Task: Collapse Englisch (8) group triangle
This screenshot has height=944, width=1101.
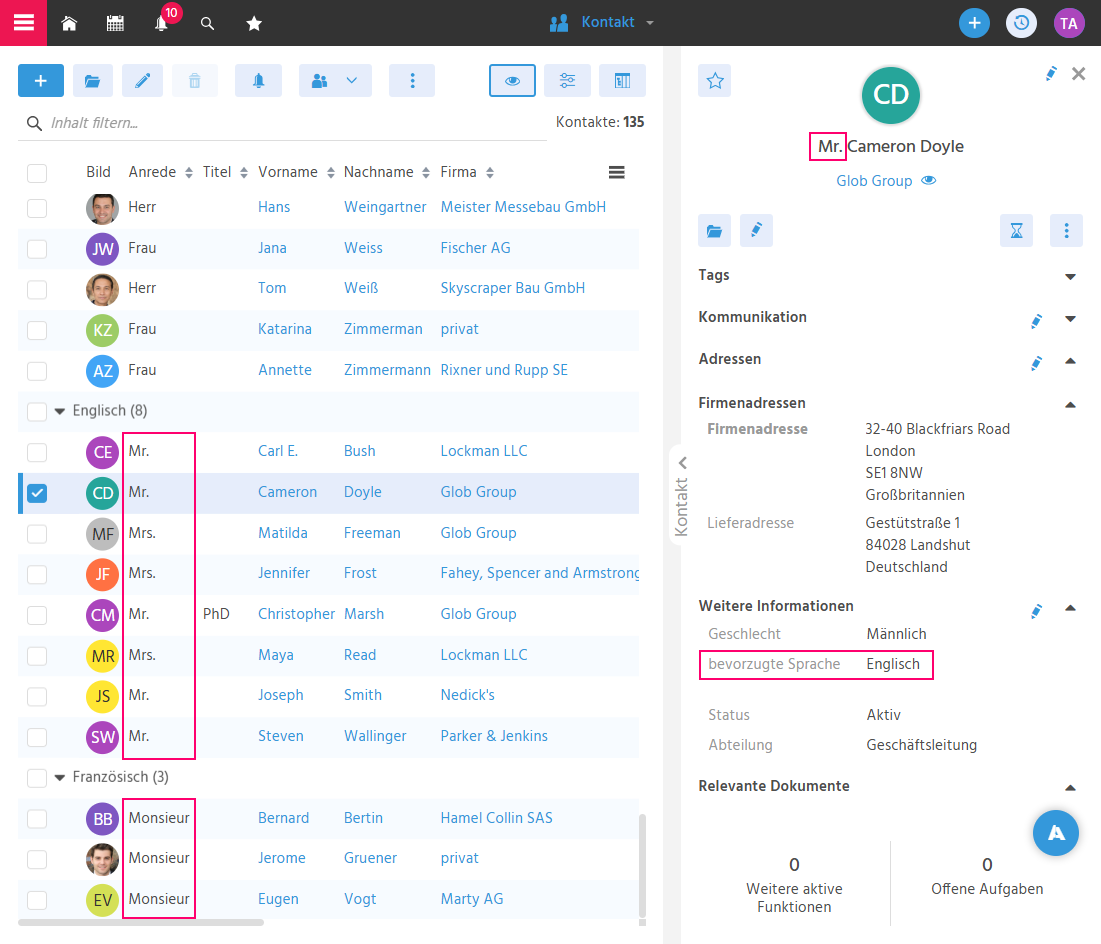Action: [x=60, y=412]
